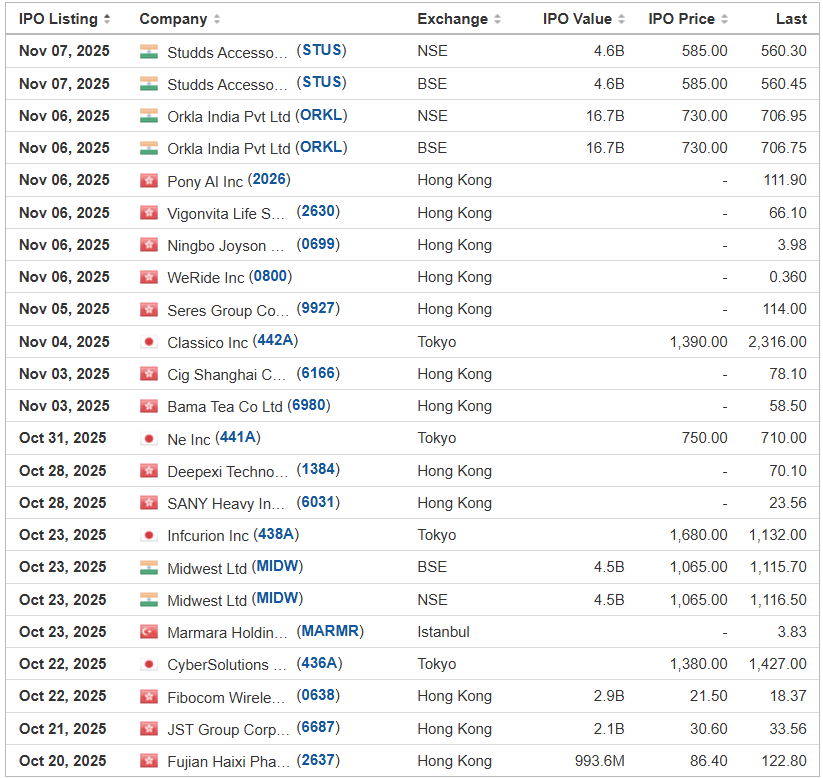This screenshot has height=778, width=823.
Task: Open the 442A ticker link
Action: tap(275, 341)
